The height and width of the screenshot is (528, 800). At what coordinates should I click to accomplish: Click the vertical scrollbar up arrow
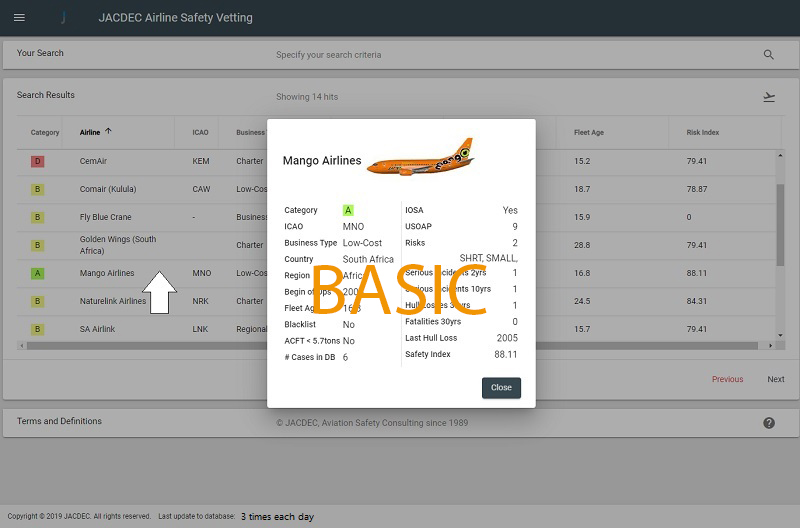click(x=780, y=155)
